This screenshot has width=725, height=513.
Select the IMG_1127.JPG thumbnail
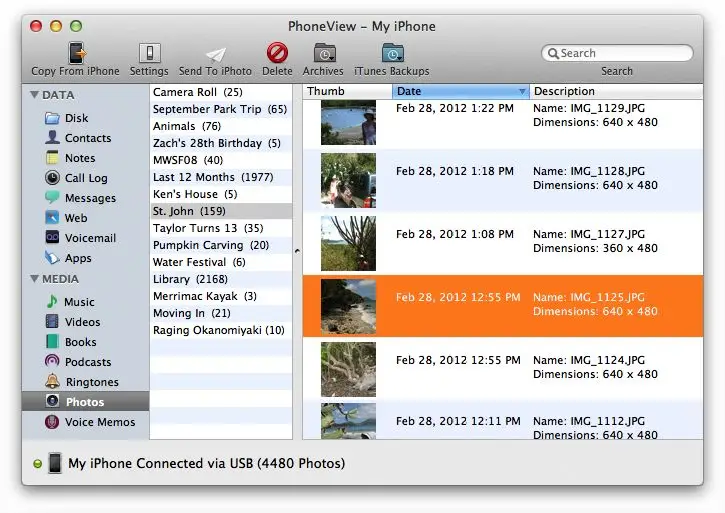[x=348, y=243]
